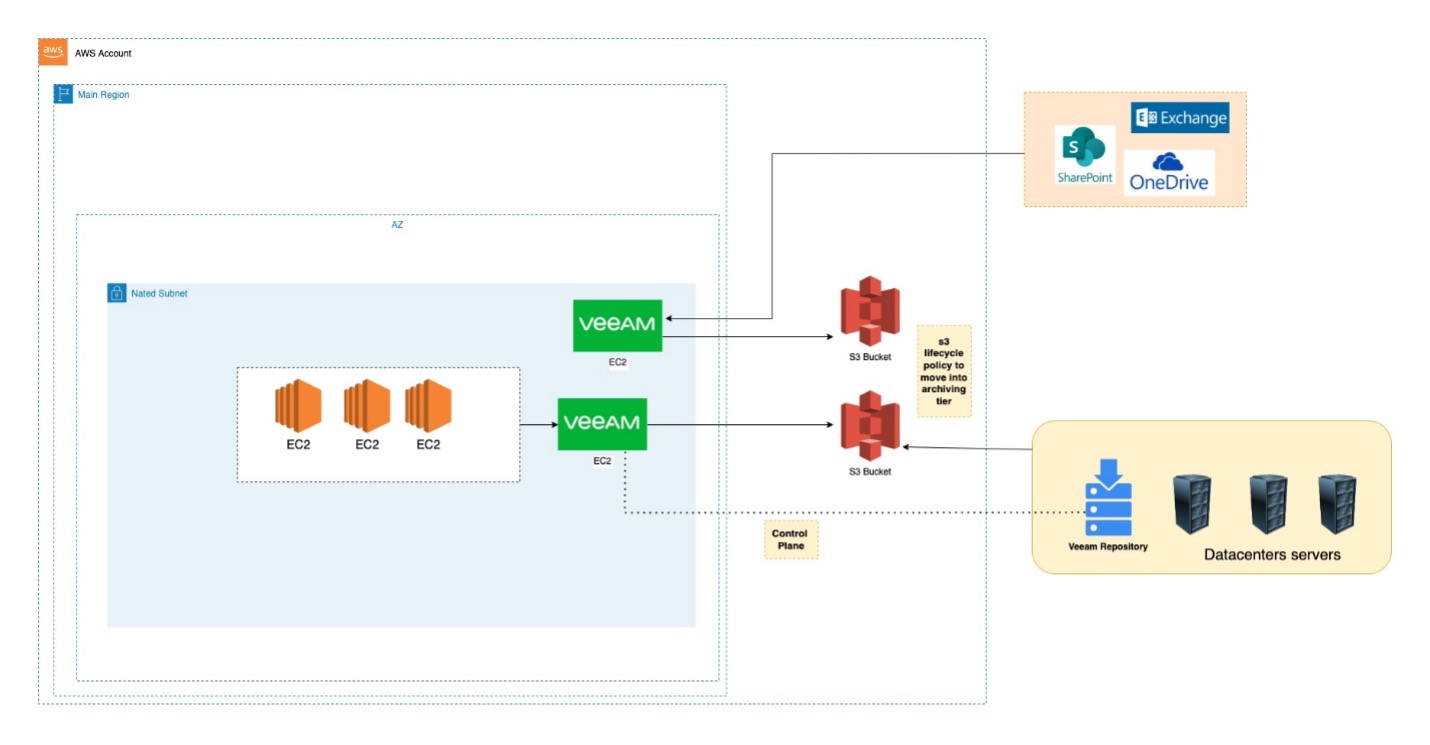Click the Exchange logo
The height and width of the screenshot is (745, 1430).
coord(1180,118)
